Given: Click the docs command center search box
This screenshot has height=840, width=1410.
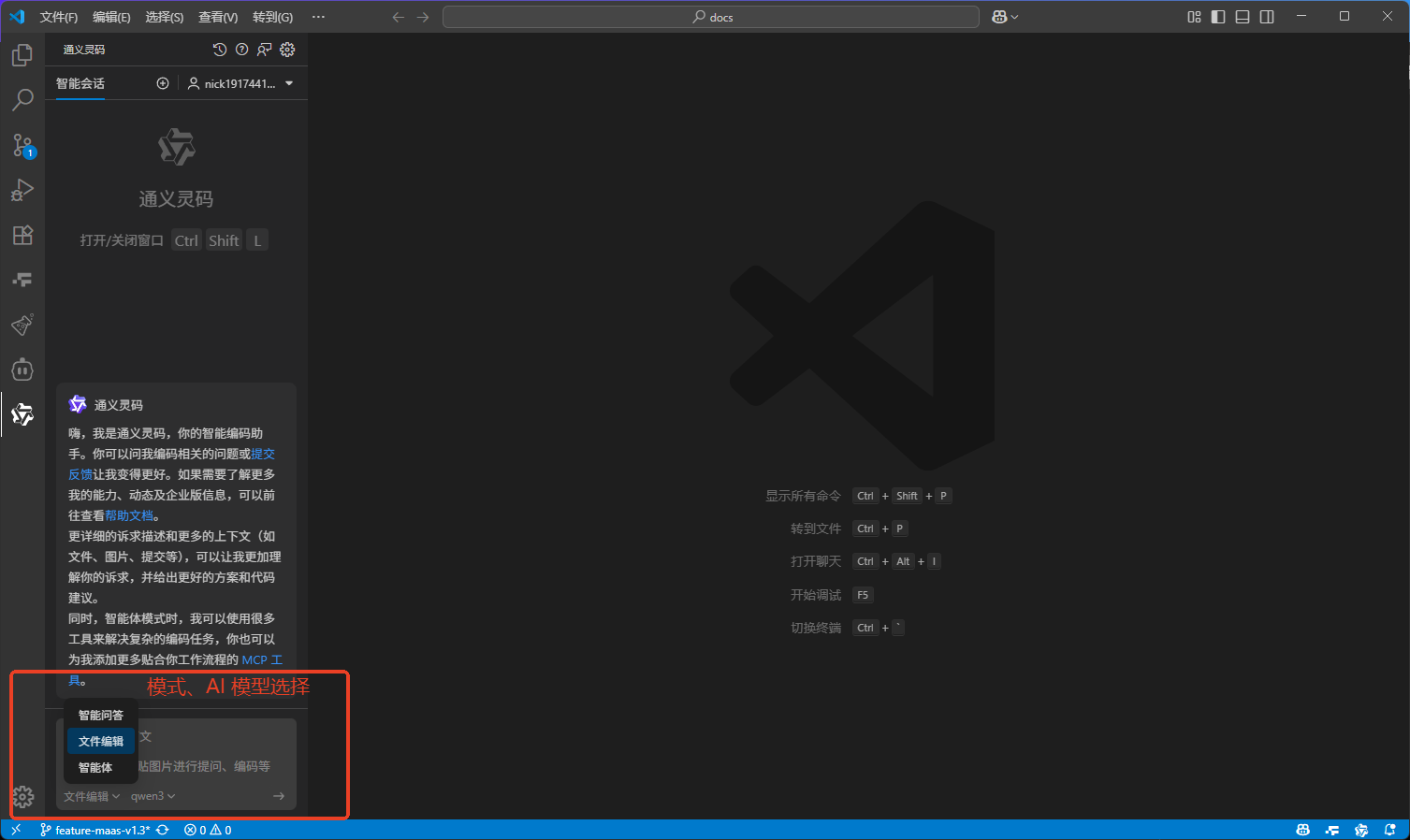Looking at the screenshot, I should 711,17.
